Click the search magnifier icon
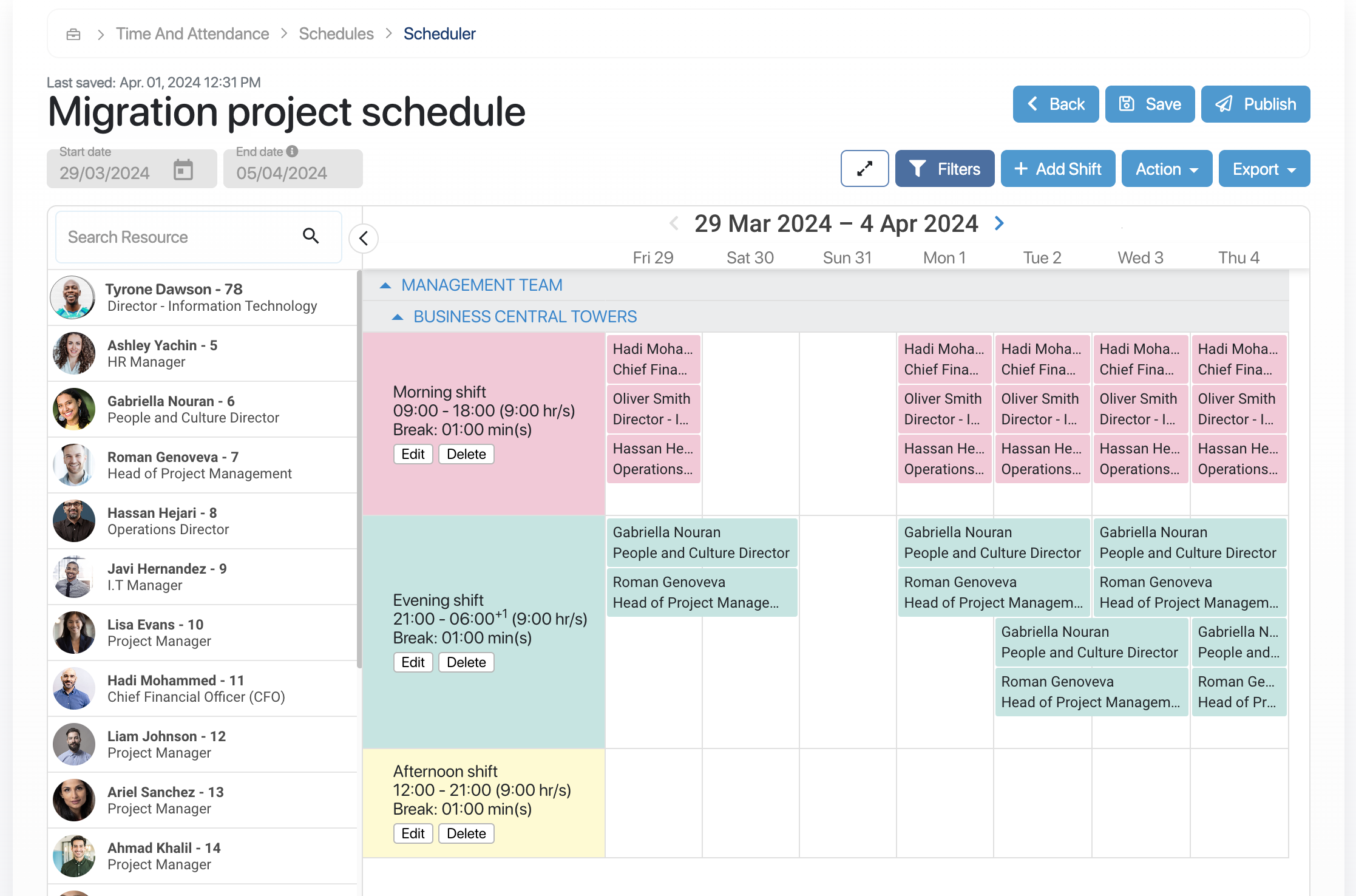Screen dimensions: 1356x896 click(311, 236)
